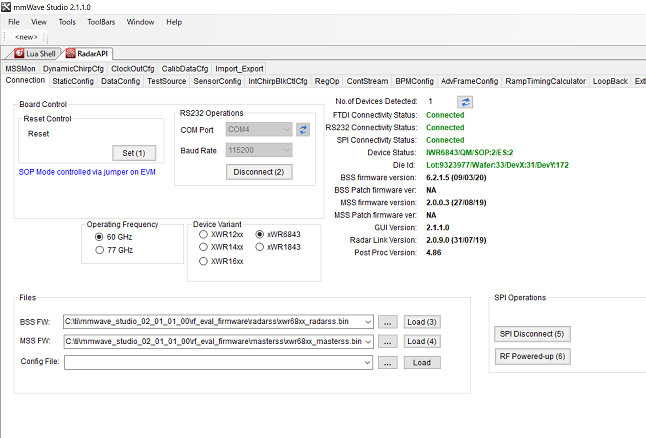Click the <new> toolbar item
This screenshot has width=646, height=438.
tap(26, 37)
